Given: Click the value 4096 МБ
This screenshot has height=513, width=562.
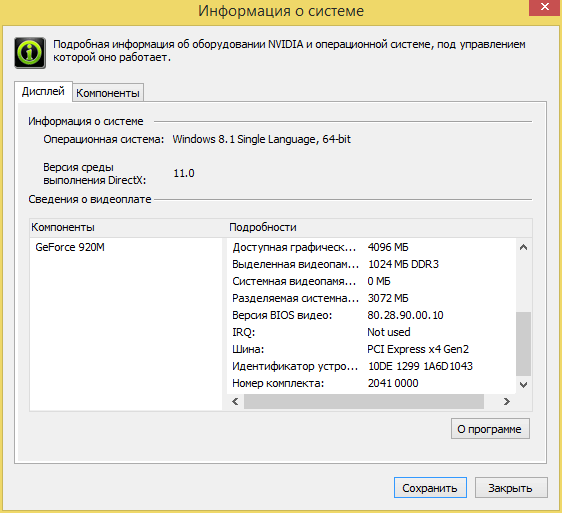Looking at the screenshot, I should [x=388, y=247].
